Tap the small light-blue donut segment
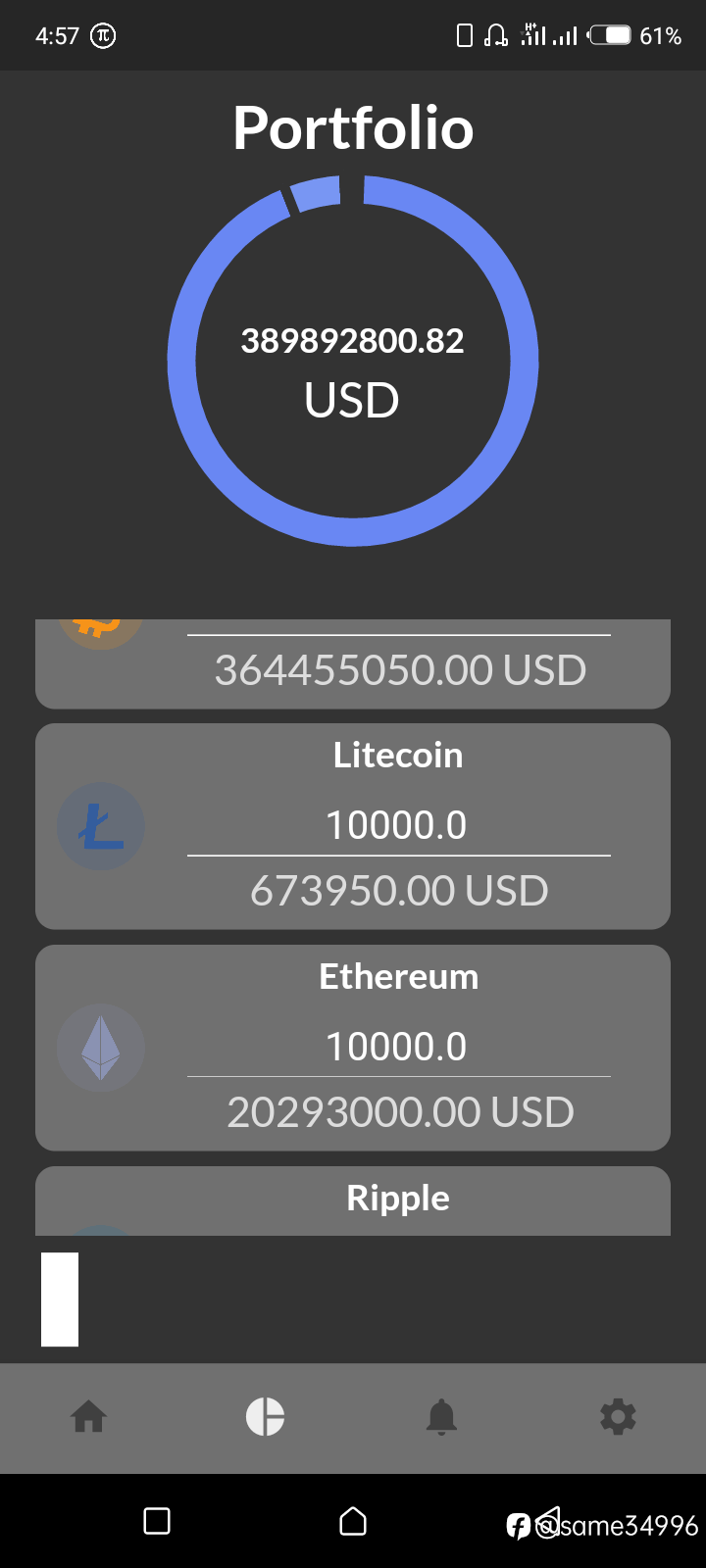706x1568 pixels. (315, 193)
